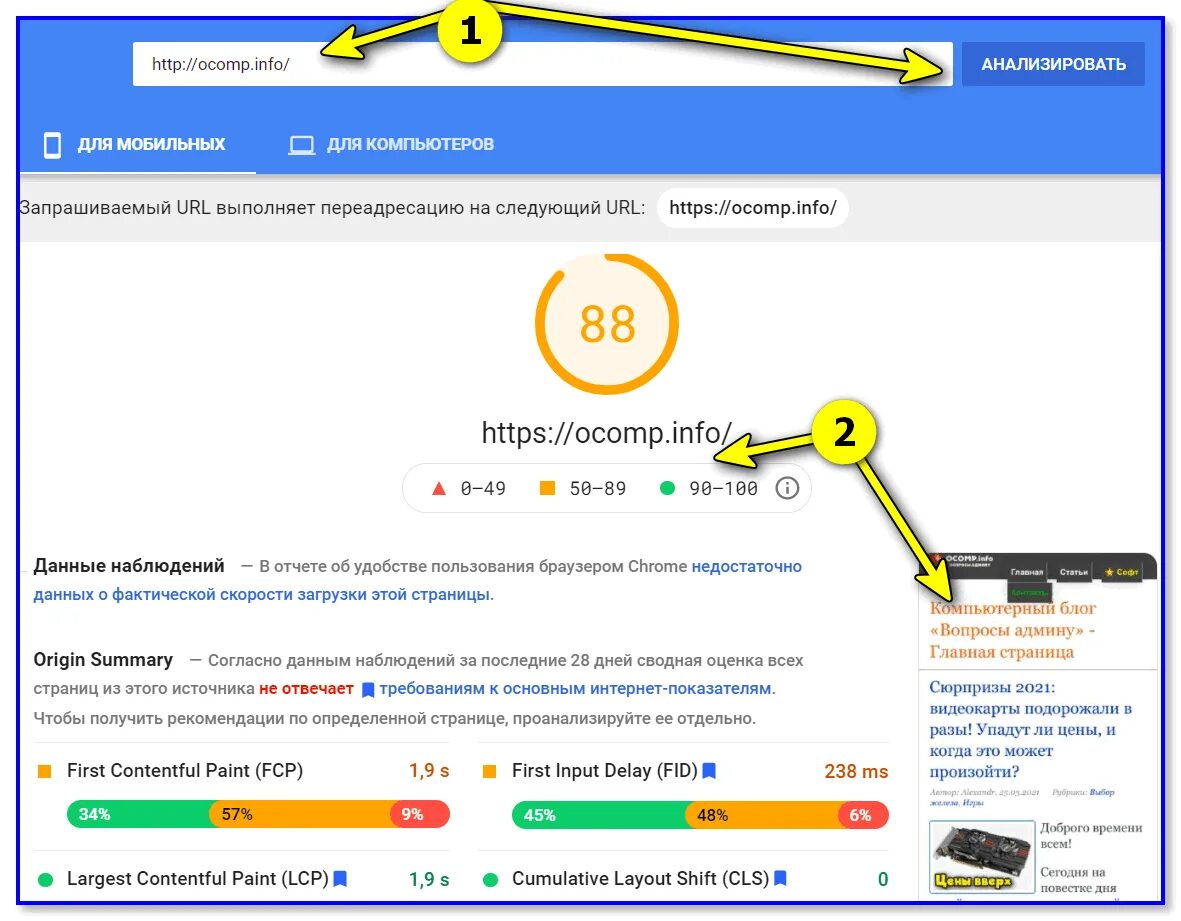Image resolution: width=1181 pixels, height=921 pixels.
Task: Click the FID distribution bar's green 45% segment
Action: tap(599, 815)
